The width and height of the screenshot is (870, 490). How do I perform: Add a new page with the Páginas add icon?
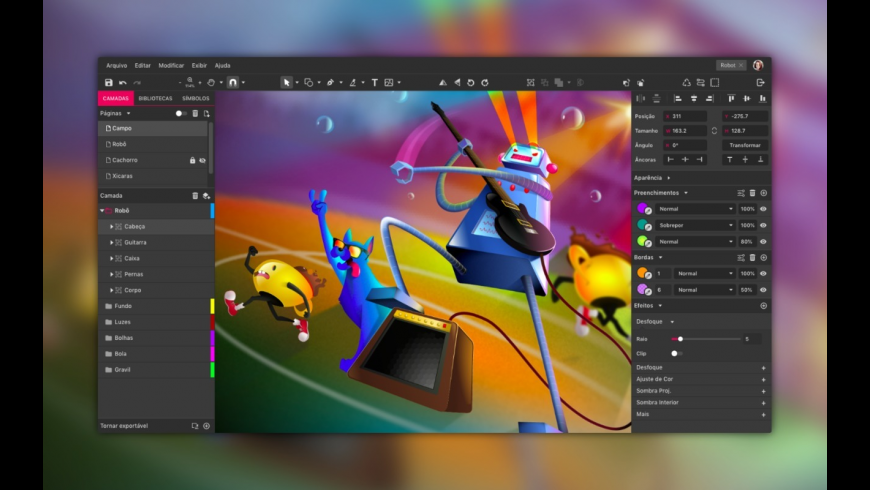tap(206, 113)
